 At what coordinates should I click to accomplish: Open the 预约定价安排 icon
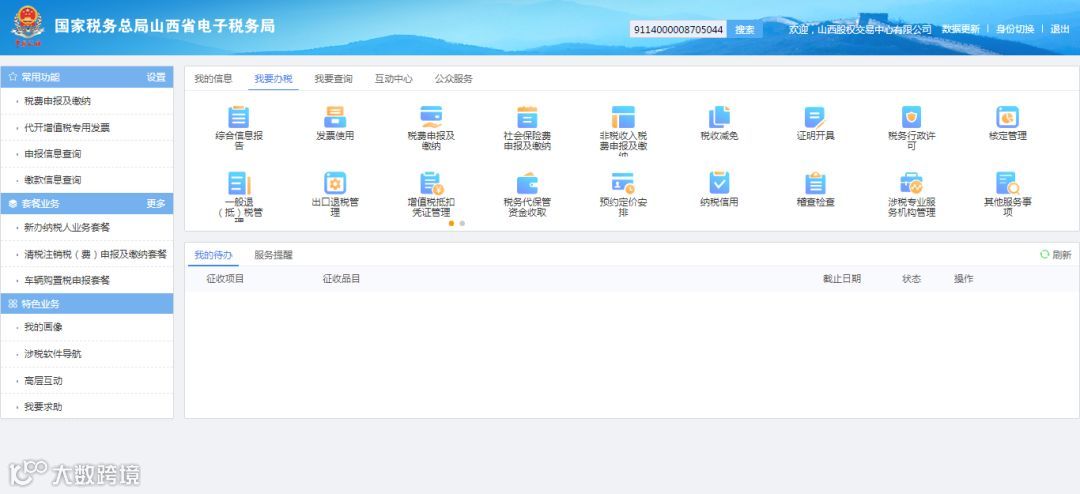[623, 183]
